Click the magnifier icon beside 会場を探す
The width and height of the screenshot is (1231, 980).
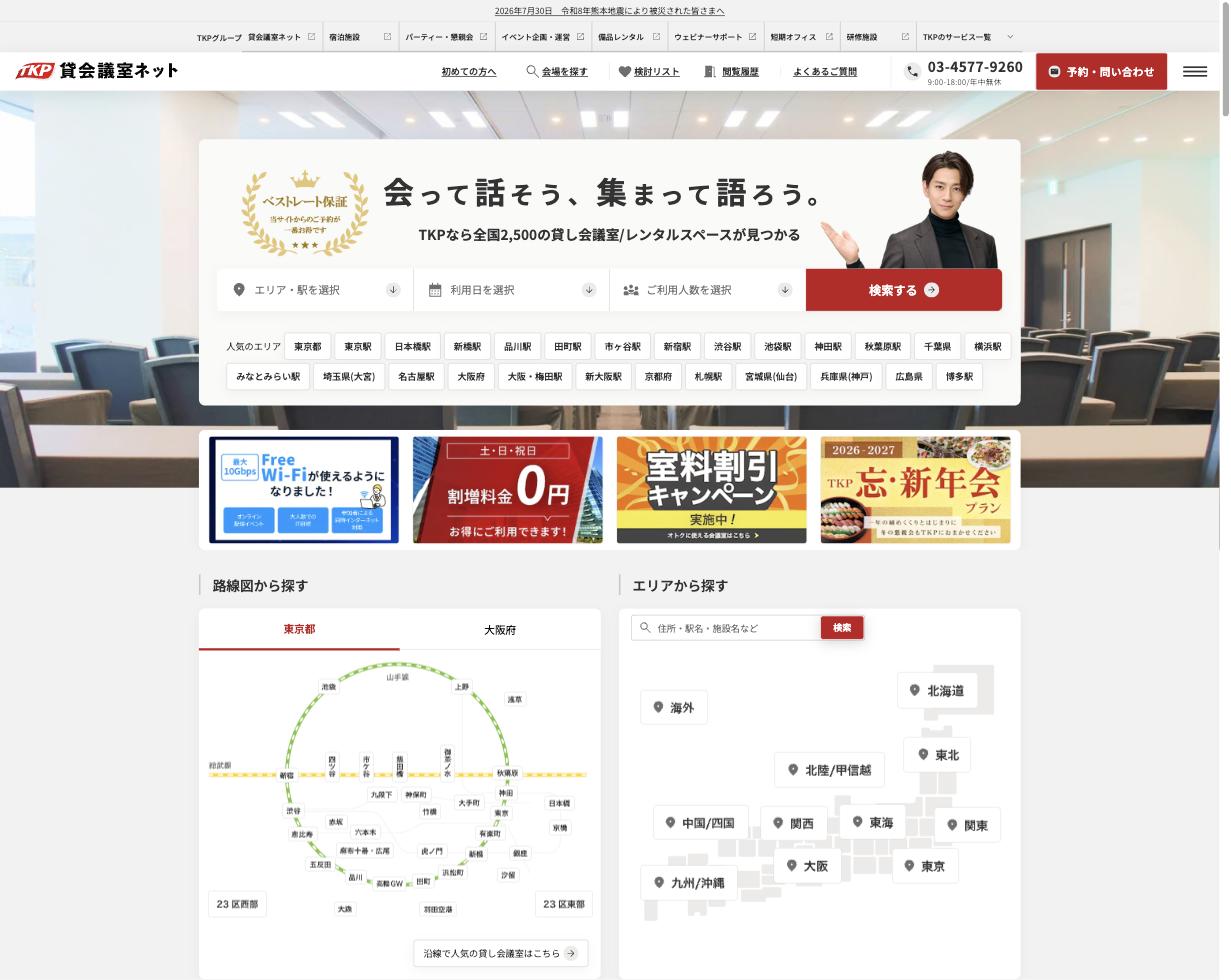point(532,71)
